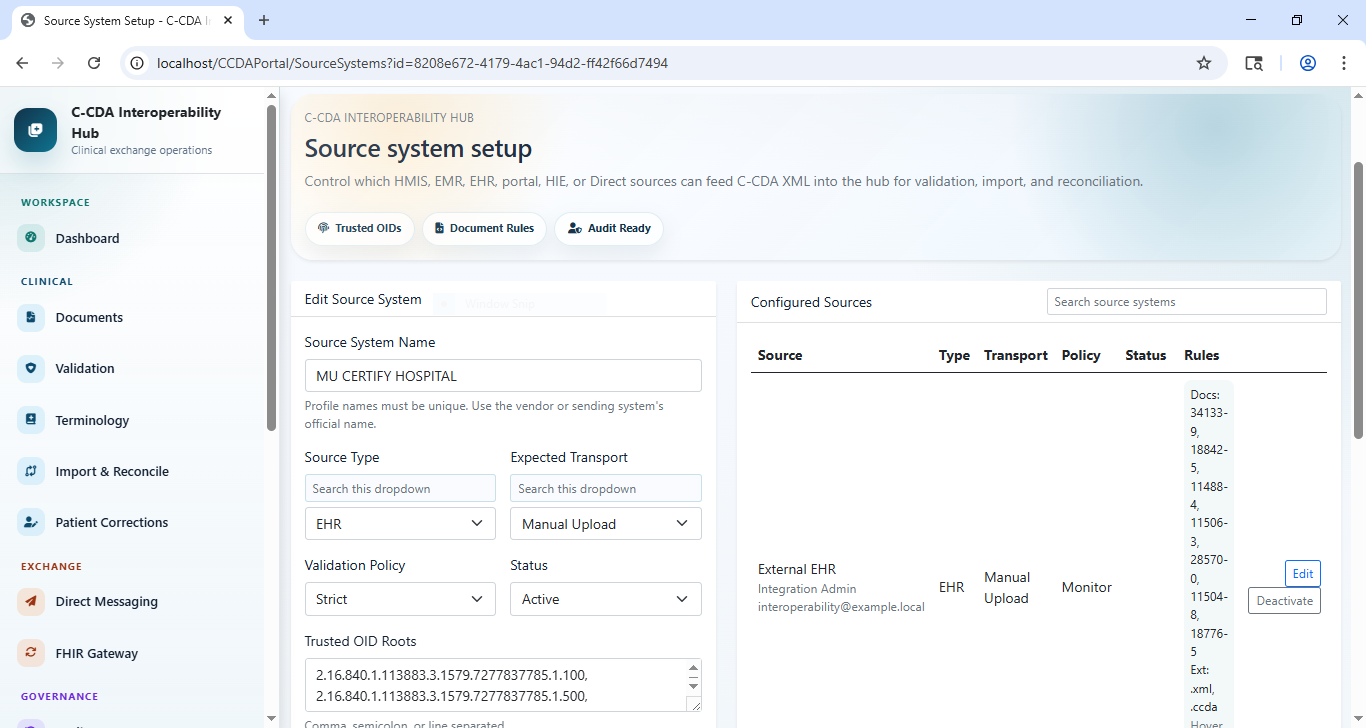Click the Google Lens search icon
This screenshot has width=1366, height=728.
[1254, 63]
